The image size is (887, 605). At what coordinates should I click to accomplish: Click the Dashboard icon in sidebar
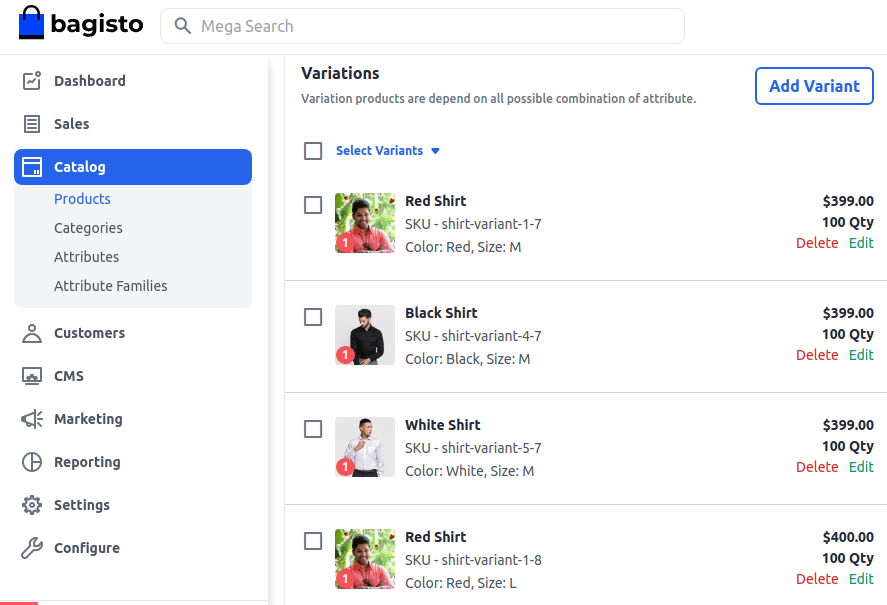click(x=32, y=81)
